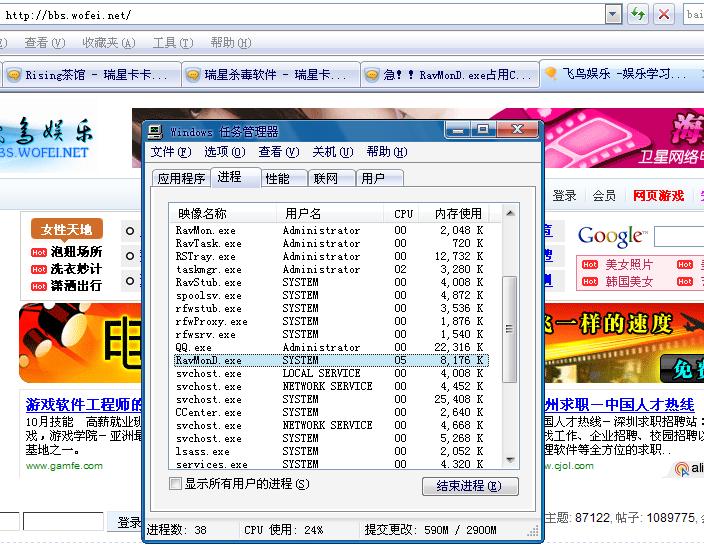Screen dimensions: 704x550
Task: Open 文件(F) menu in Task Manager
Action: (x=171, y=152)
